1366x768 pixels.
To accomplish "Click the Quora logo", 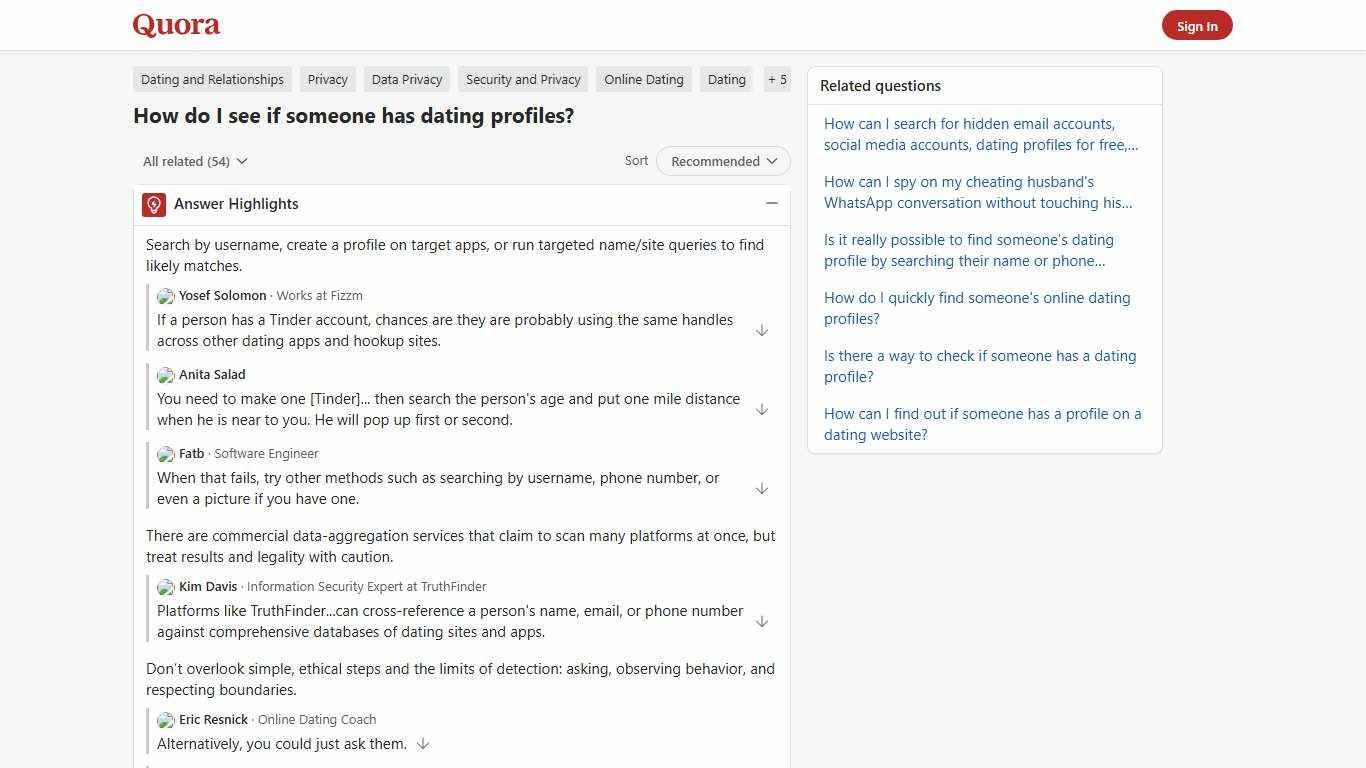I will click(x=176, y=25).
